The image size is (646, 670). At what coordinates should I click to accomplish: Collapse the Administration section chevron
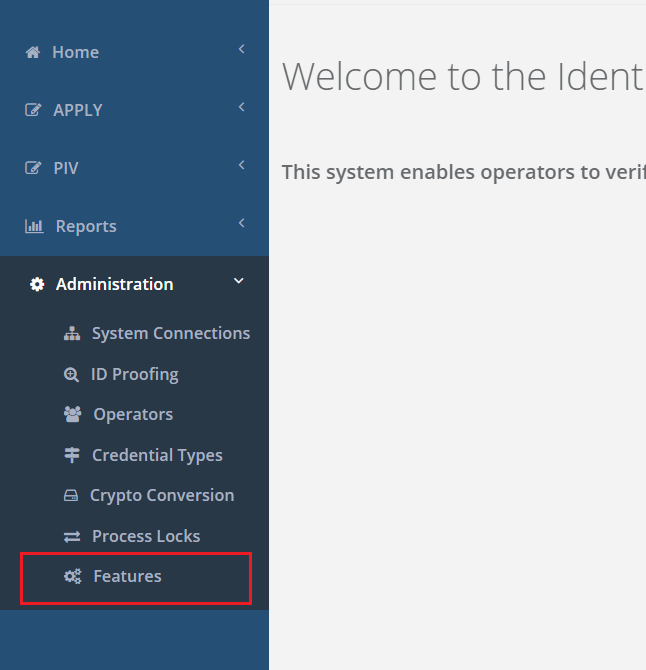click(x=239, y=281)
